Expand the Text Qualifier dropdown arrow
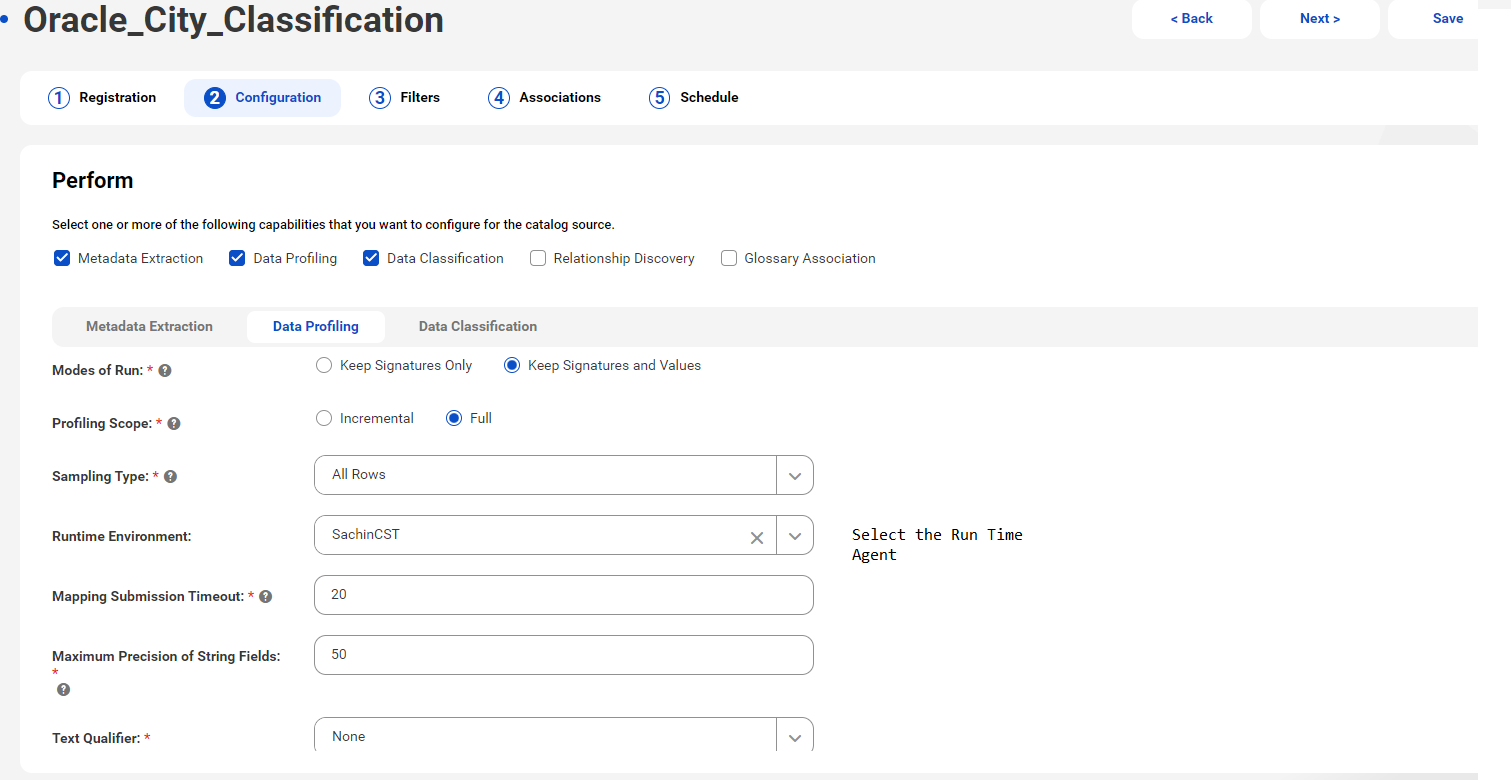The height and width of the screenshot is (780, 1511). coord(795,737)
